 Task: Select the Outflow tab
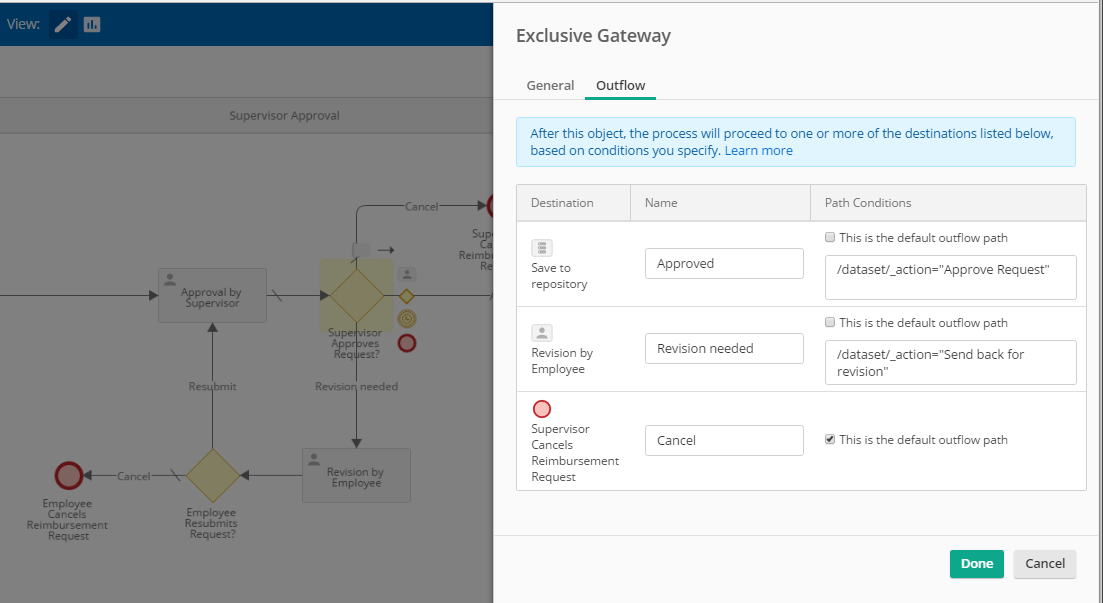coord(620,86)
